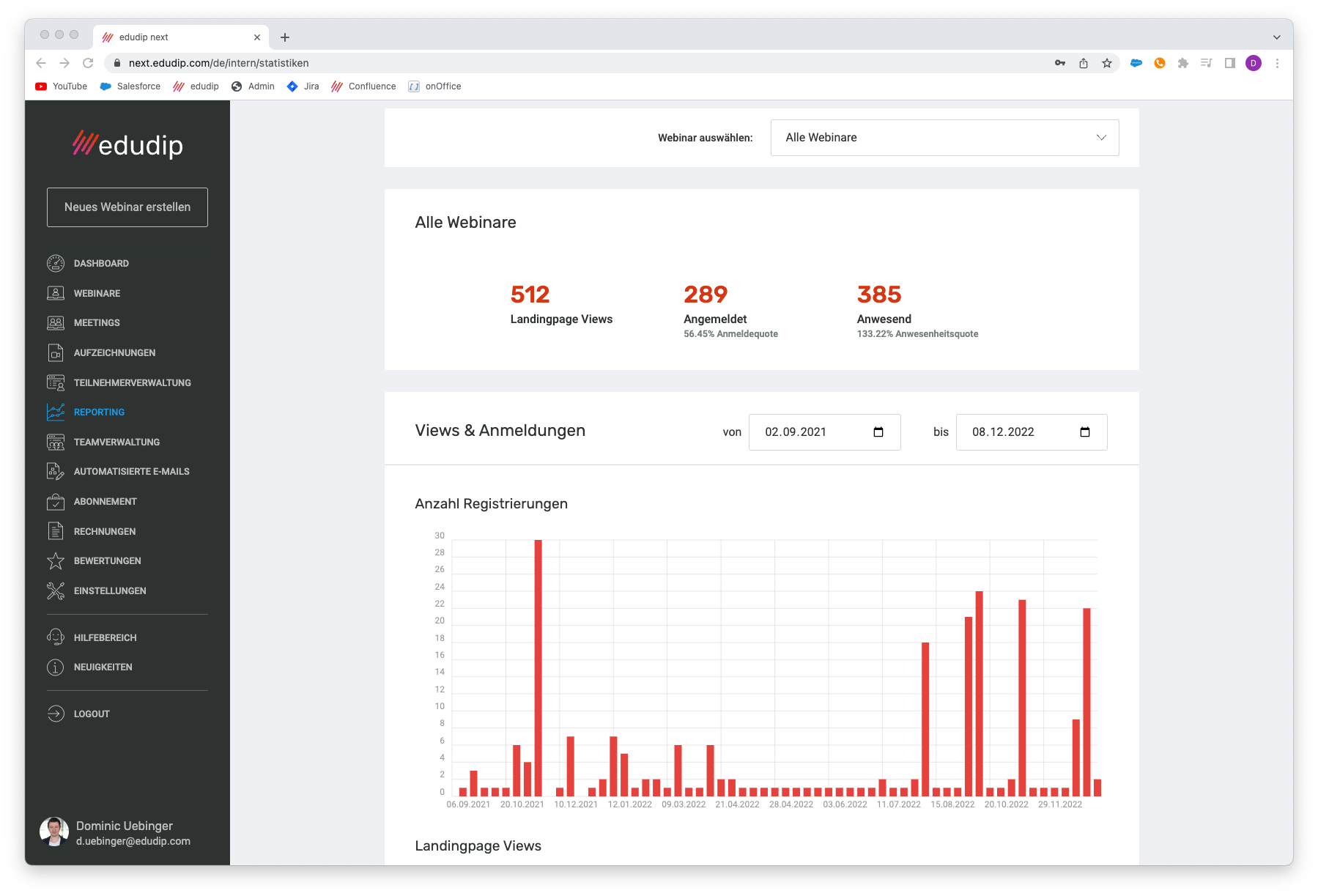Viewport: 1318px width, 896px height.
Task: Click the Bewertungen star icon
Action: tap(56, 560)
